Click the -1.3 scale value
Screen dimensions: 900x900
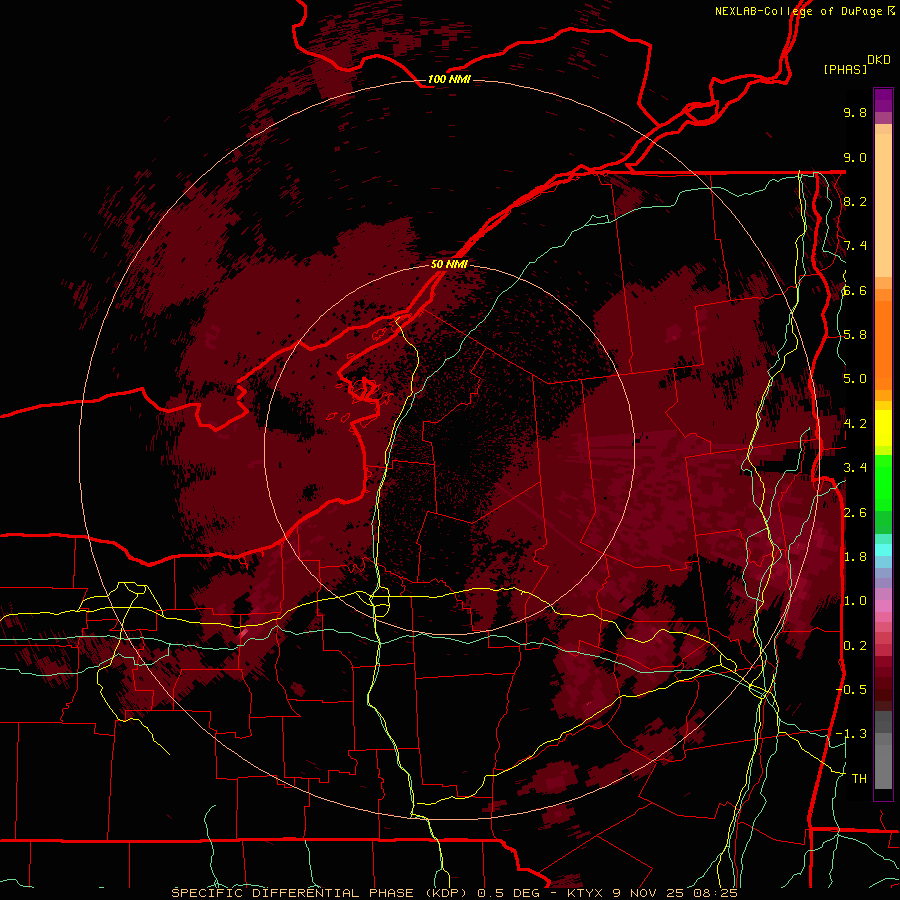(851, 734)
